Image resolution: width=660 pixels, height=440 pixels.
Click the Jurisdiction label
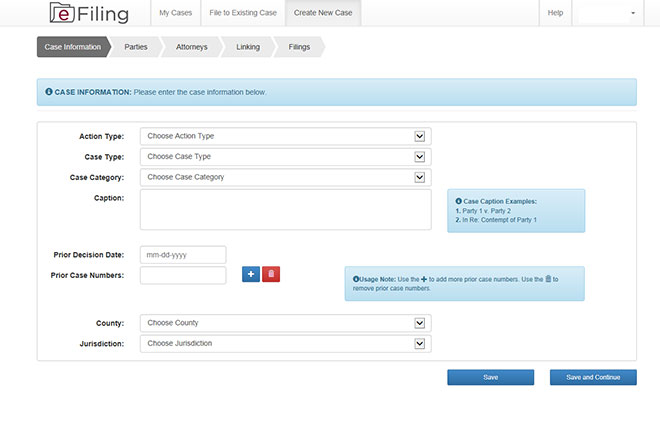[101, 344]
